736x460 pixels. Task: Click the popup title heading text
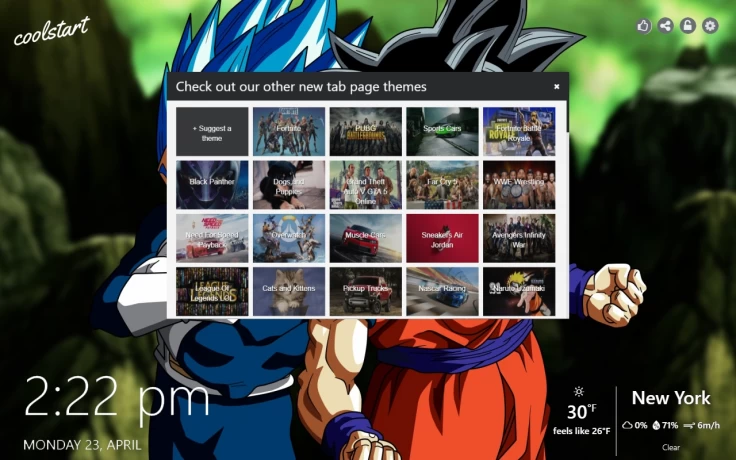tap(301, 86)
